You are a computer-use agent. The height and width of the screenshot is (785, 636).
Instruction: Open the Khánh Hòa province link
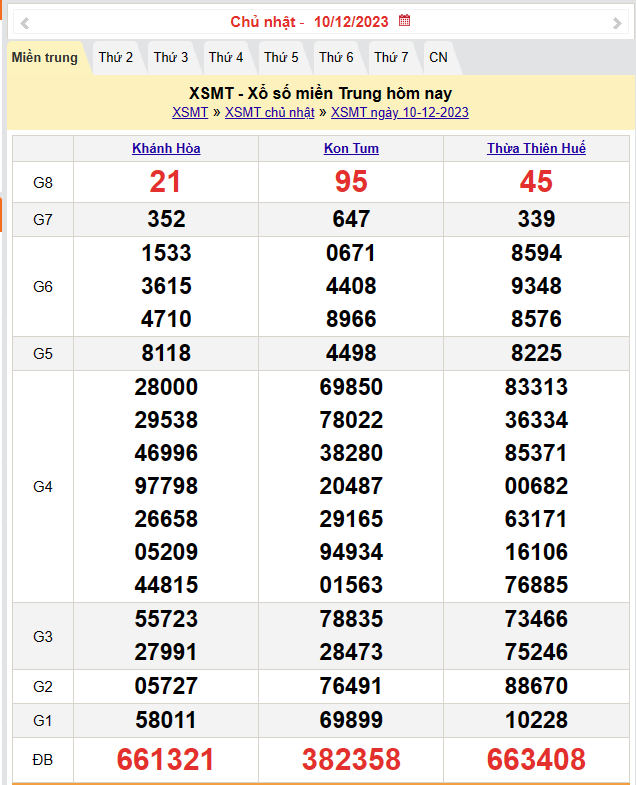click(x=166, y=149)
